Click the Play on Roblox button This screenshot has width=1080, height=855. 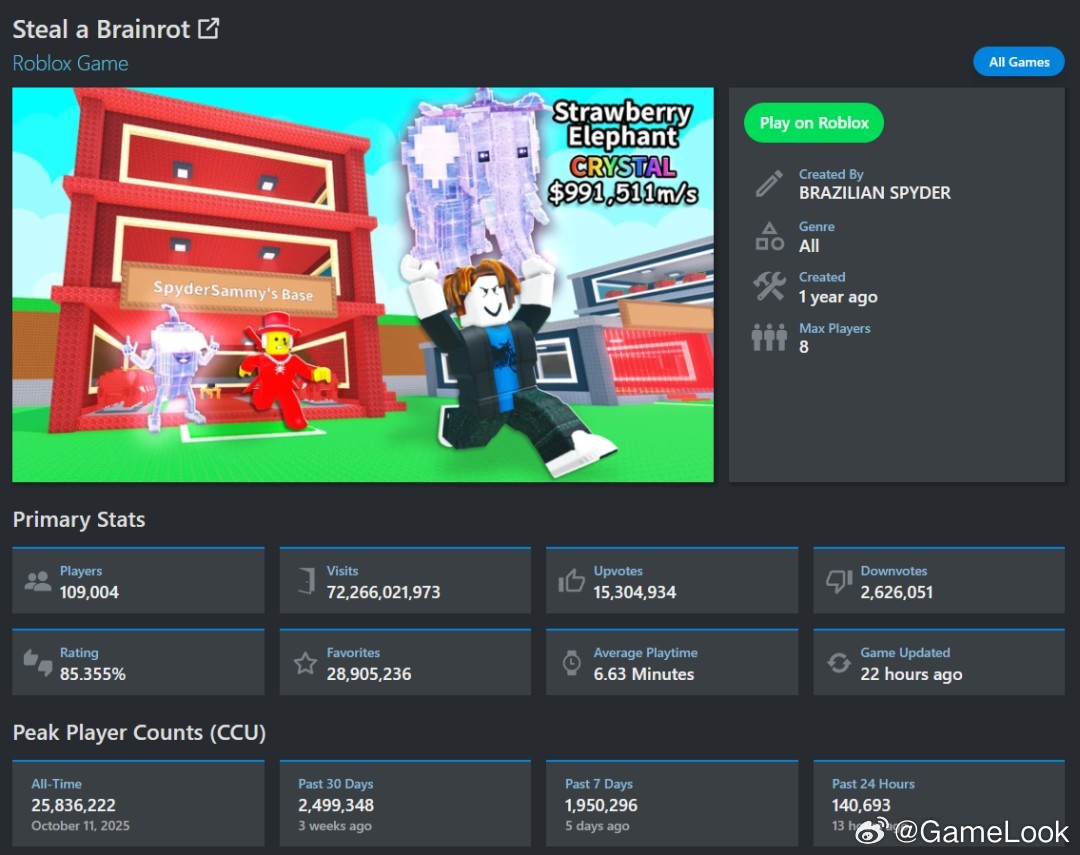813,123
